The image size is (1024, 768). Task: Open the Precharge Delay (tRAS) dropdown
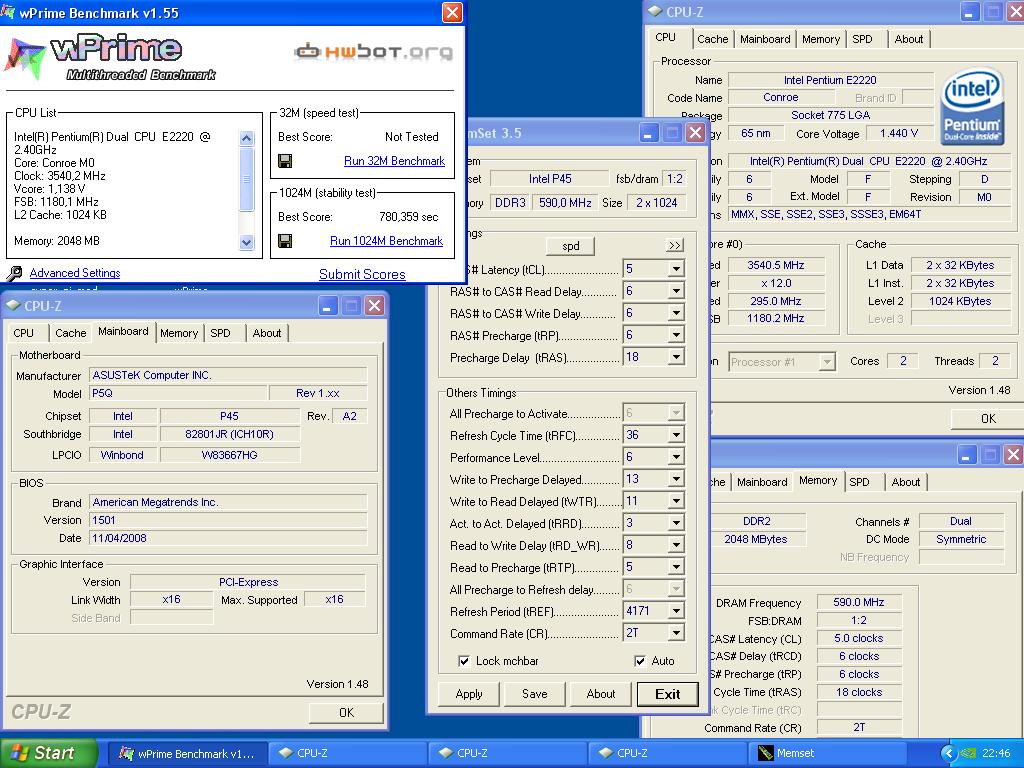(676, 357)
